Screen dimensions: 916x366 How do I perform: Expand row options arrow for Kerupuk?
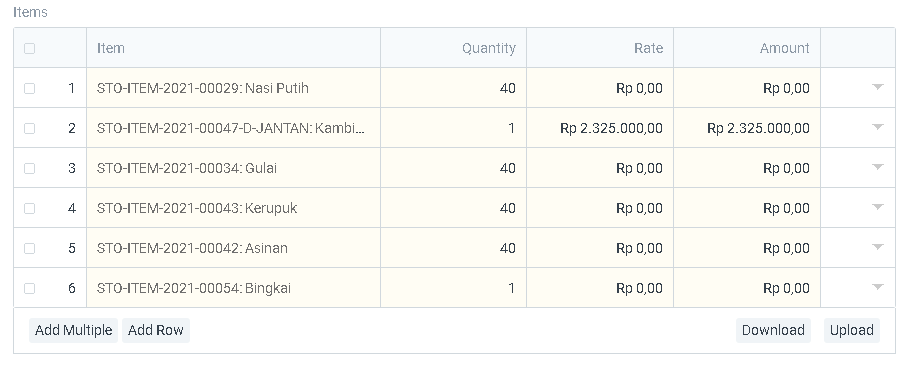(x=877, y=207)
